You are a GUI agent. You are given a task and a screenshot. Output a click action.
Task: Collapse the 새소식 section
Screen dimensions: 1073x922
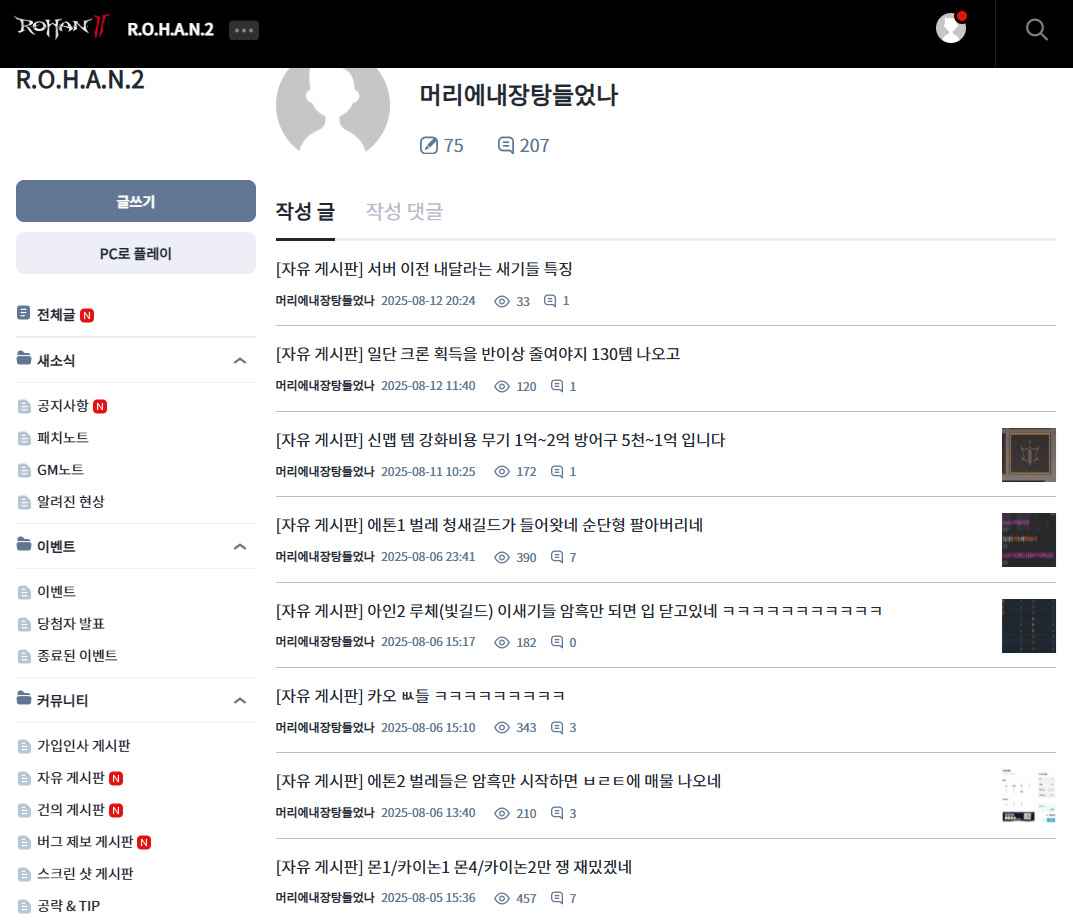(240, 360)
